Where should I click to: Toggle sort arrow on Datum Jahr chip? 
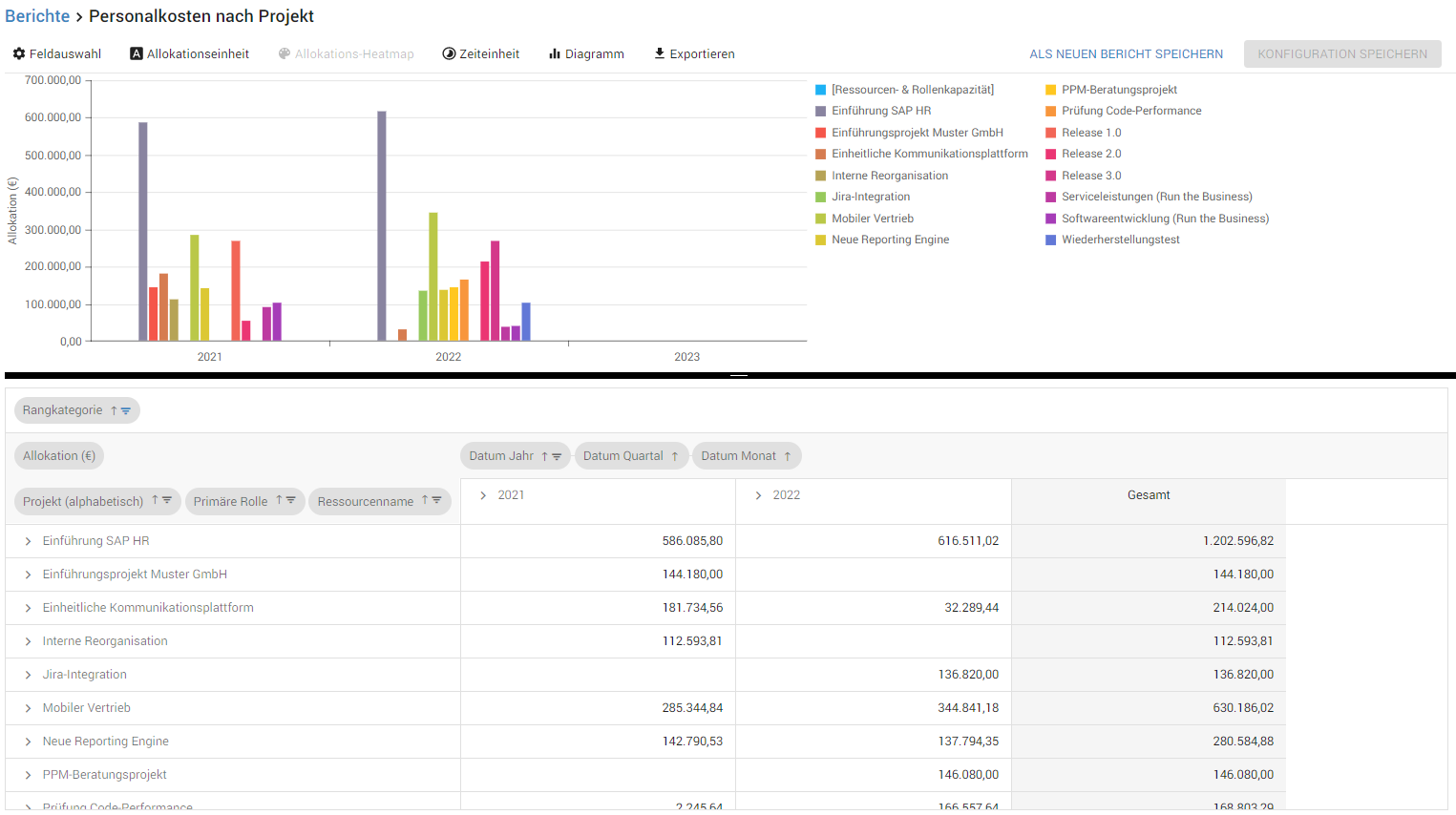pos(545,456)
